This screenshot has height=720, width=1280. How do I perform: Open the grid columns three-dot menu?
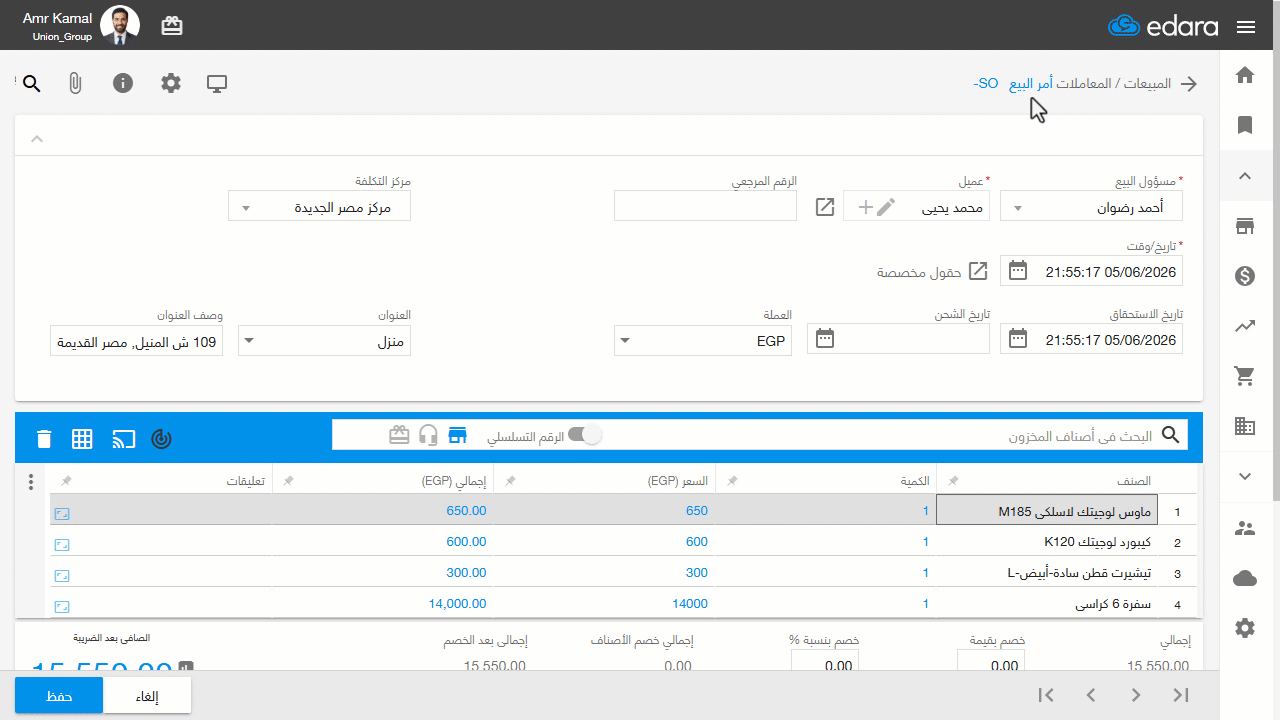tap(31, 481)
